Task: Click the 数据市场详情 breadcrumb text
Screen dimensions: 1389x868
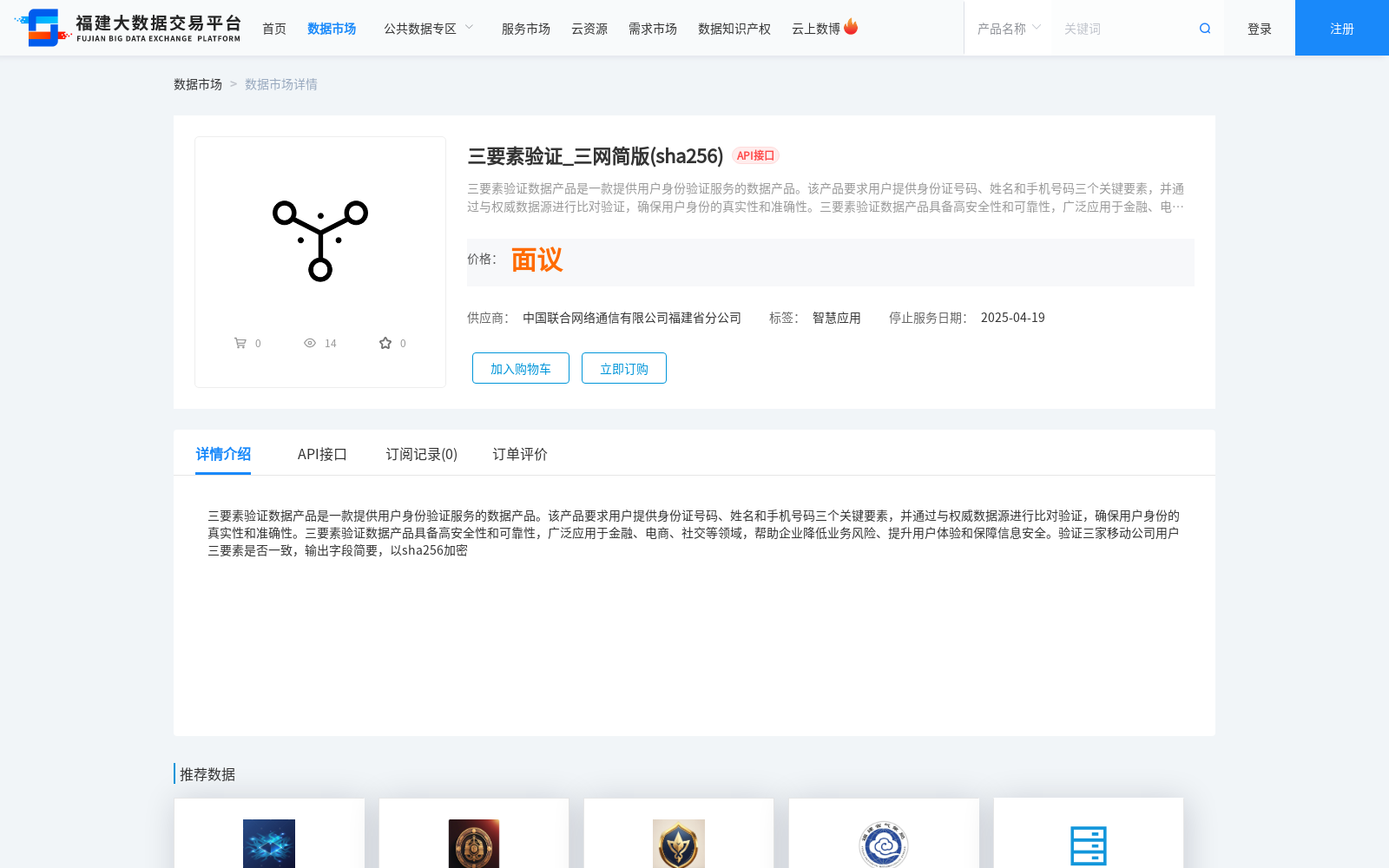Action: coord(281,84)
